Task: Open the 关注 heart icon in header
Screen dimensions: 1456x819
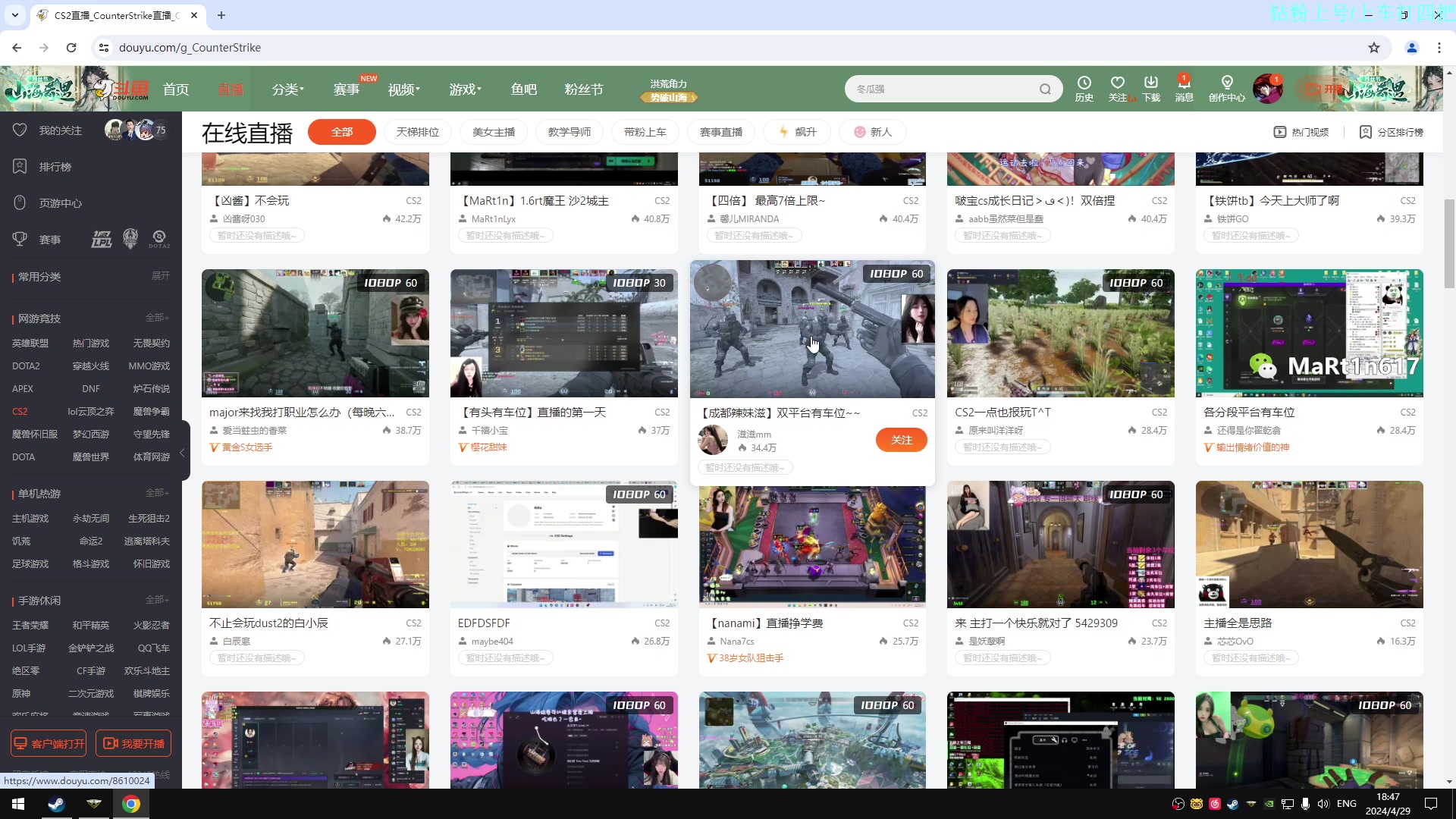Action: coord(1118,83)
